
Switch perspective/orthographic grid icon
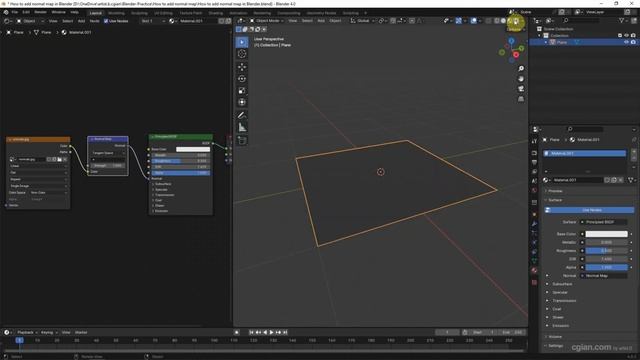tap(521, 99)
